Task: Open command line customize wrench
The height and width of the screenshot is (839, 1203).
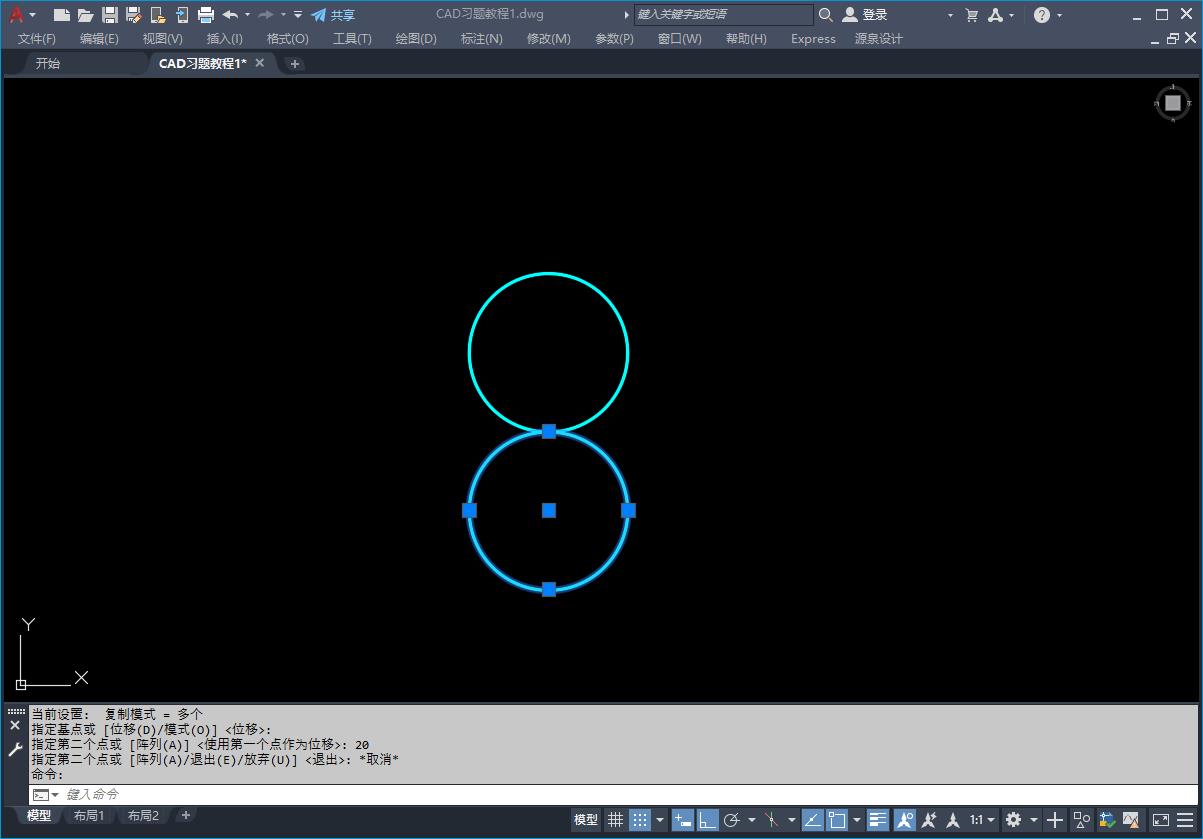Action: pyautogui.click(x=15, y=749)
